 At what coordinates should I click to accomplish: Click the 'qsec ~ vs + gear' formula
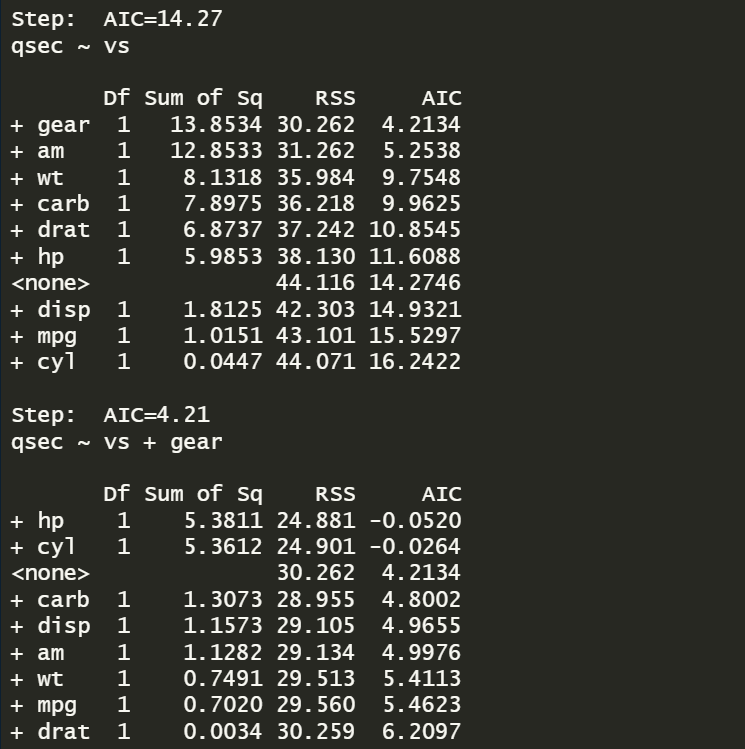116,441
